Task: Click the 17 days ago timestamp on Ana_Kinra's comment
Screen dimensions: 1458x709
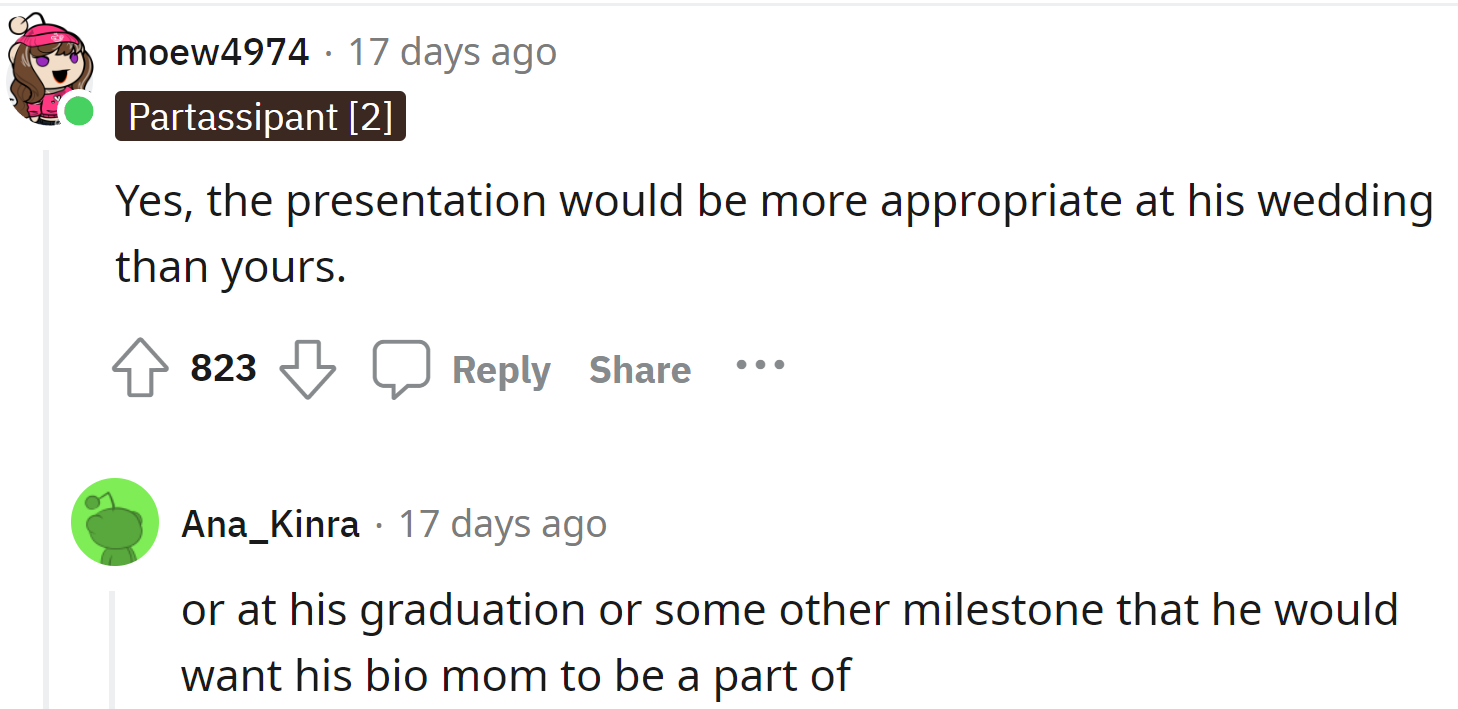Action: click(503, 523)
